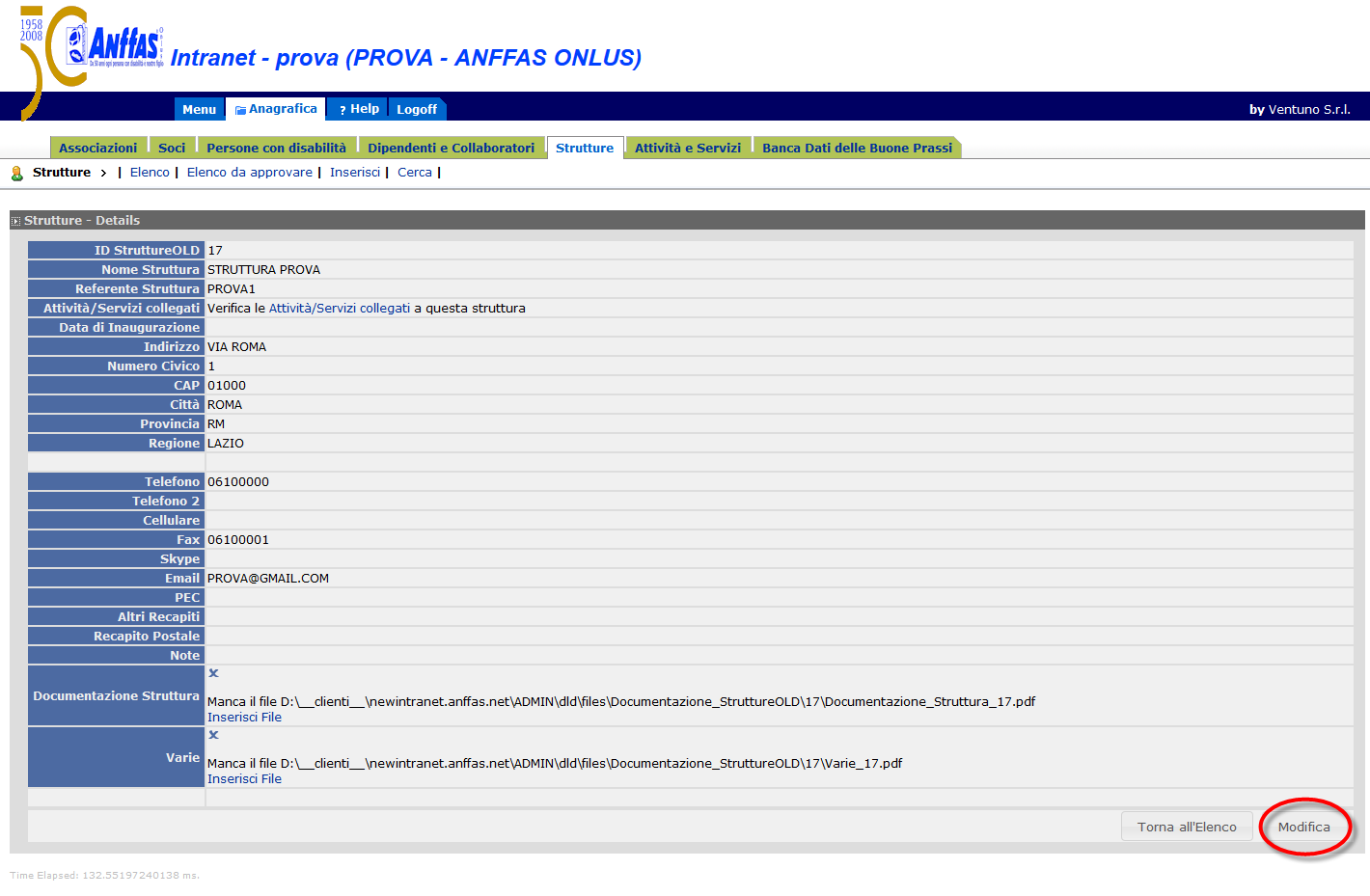Image resolution: width=1370 pixels, height=896 pixels.
Task: Click the Modifica button
Action: [x=1304, y=827]
